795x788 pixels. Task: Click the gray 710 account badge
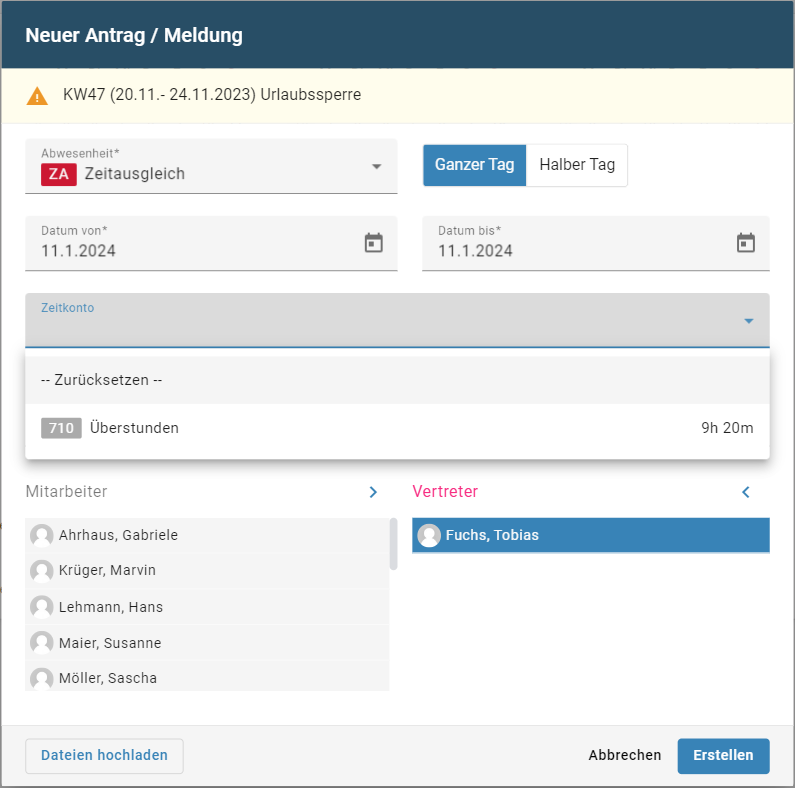click(x=61, y=428)
